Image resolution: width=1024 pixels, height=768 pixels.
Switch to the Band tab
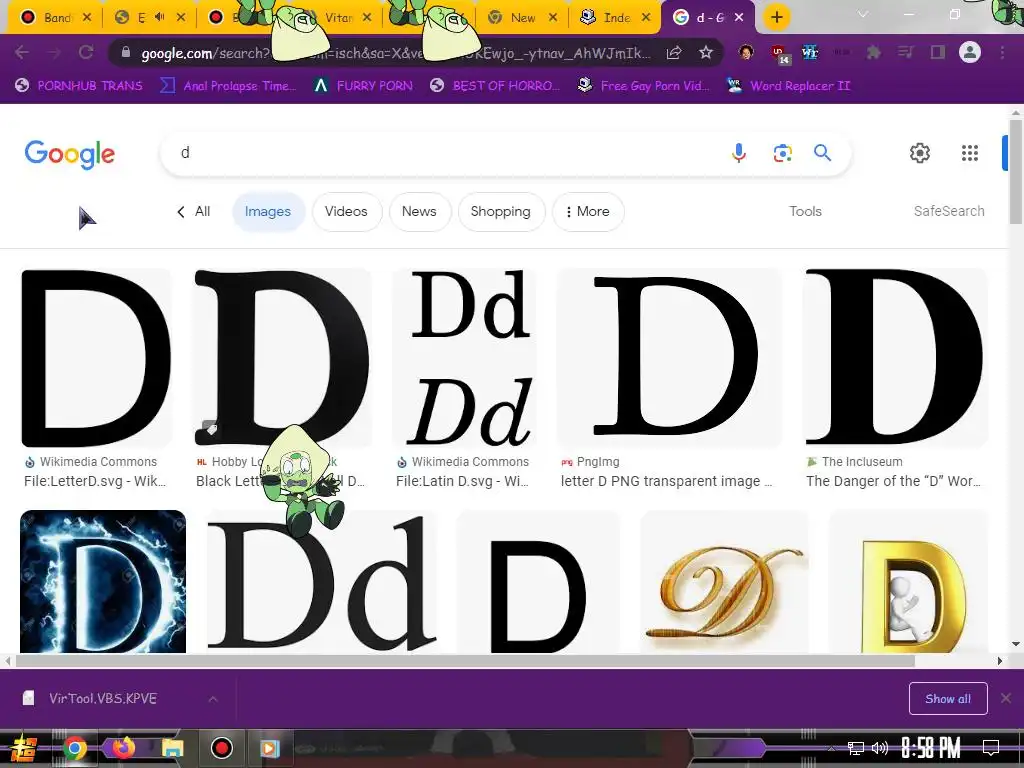pos(56,17)
